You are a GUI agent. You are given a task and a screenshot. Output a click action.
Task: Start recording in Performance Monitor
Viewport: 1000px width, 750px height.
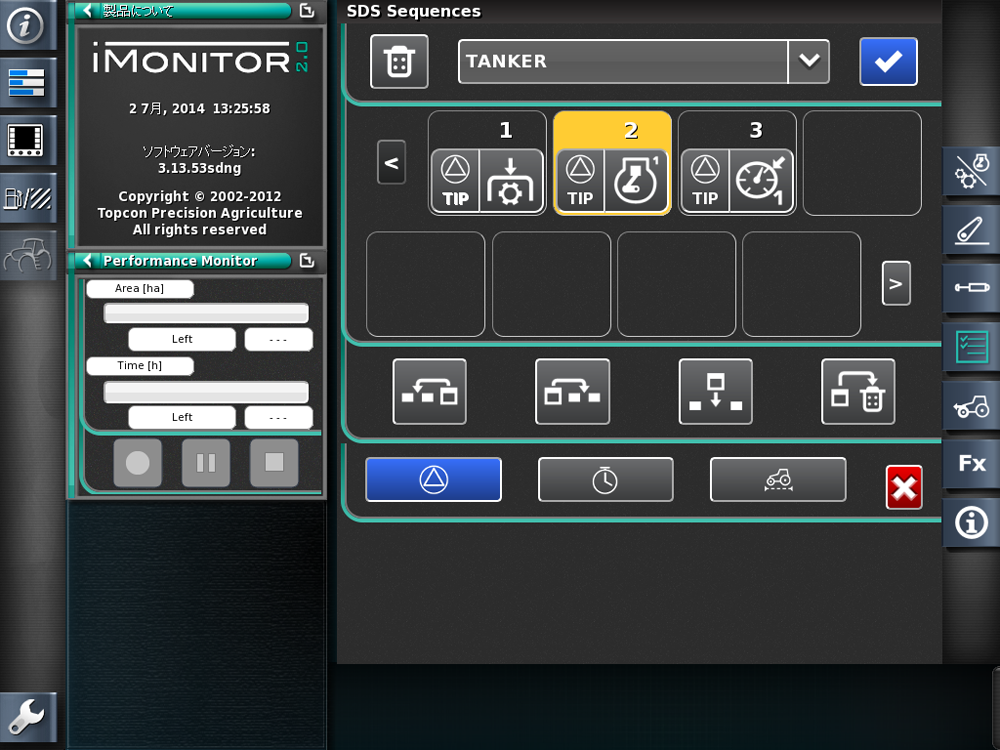pyautogui.click(x=138, y=463)
